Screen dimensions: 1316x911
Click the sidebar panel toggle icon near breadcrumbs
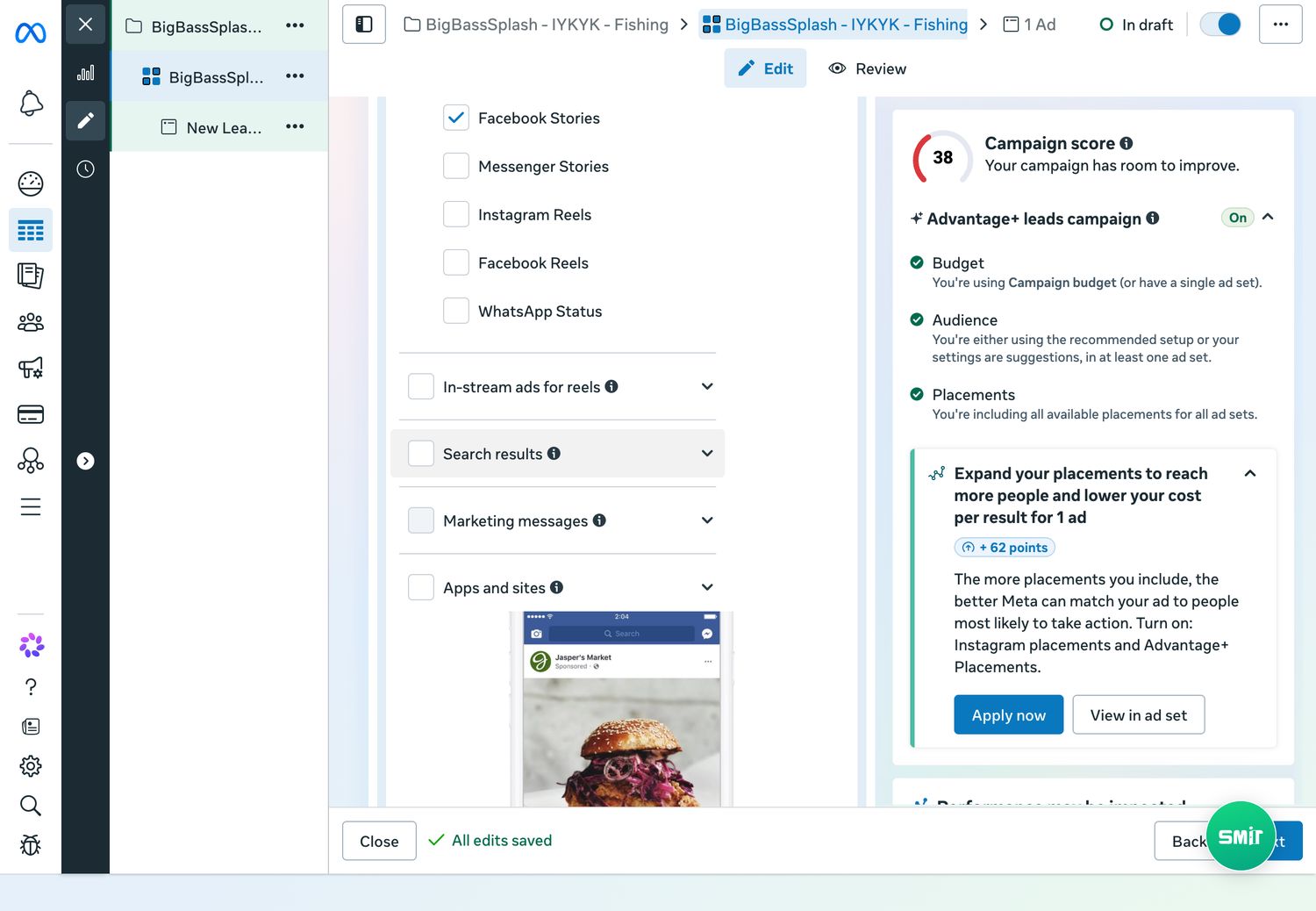point(364,25)
